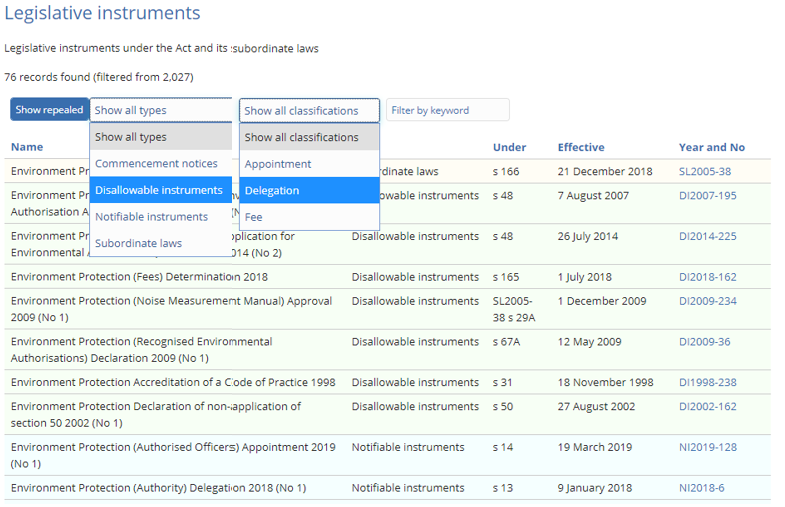Choose Show all types in open list
The width and height of the screenshot is (785, 507).
161,137
